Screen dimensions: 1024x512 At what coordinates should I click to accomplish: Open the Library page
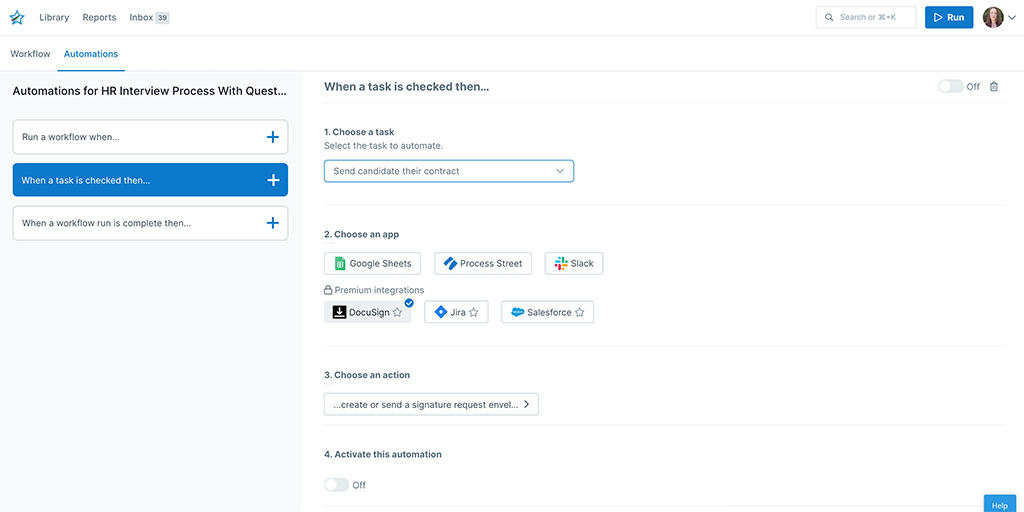[54, 18]
